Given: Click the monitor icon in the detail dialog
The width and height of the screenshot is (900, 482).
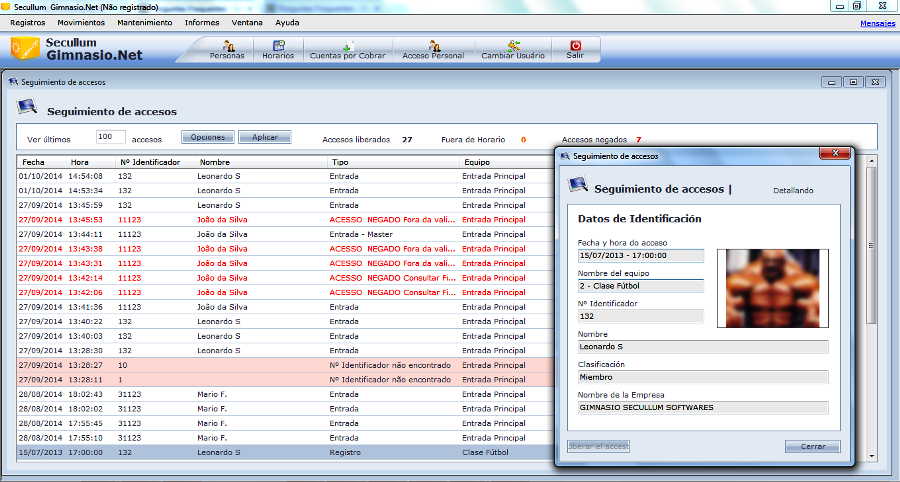Looking at the screenshot, I should click(x=577, y=184).
